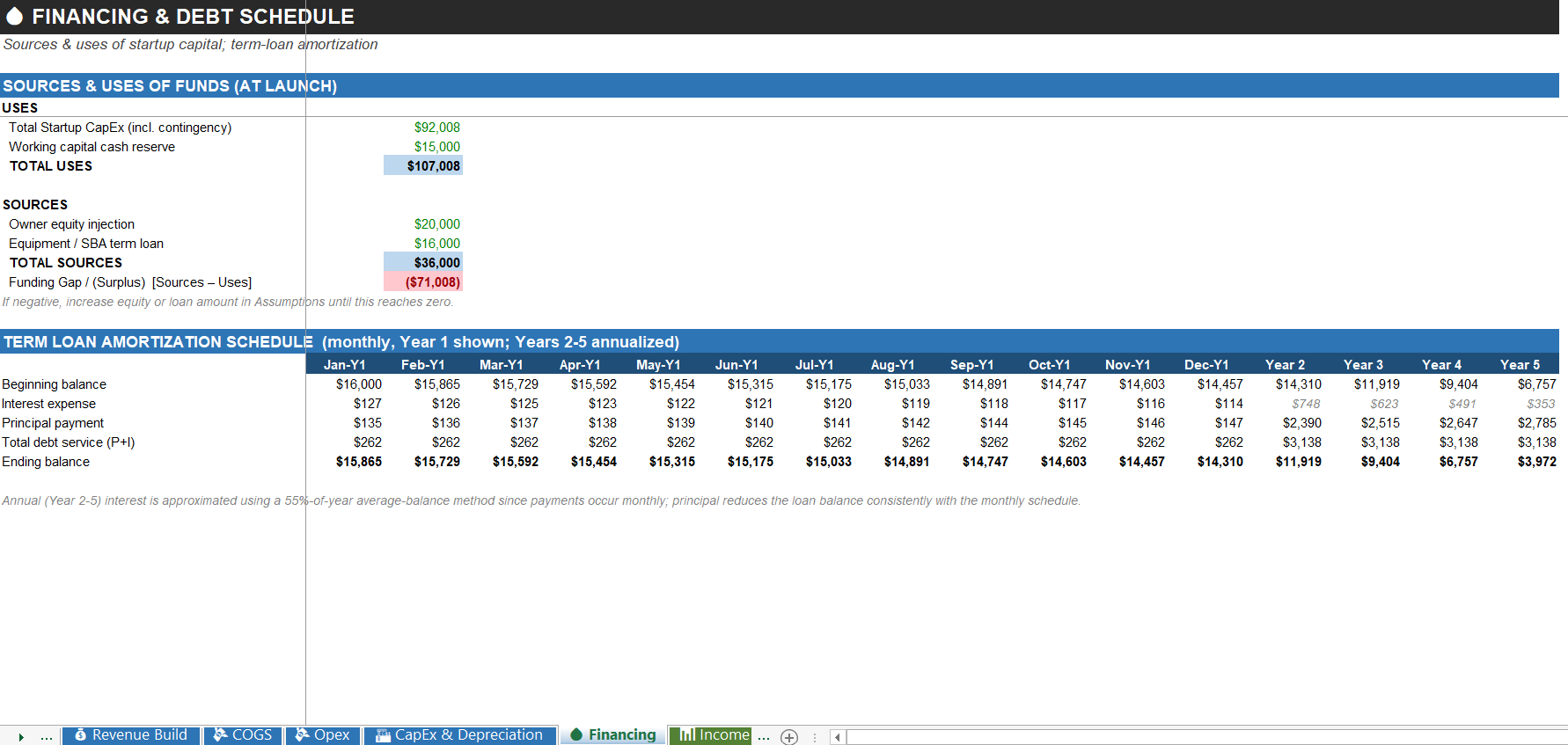Click the next-sheet navigation arrow
The width and height of the screenshot is (1568, 745).
pos(21,737)
